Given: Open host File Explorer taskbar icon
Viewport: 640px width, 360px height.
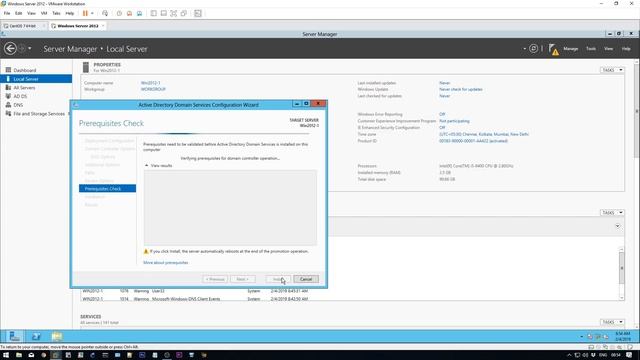Looking at the screenshot, I should point(19,355).
